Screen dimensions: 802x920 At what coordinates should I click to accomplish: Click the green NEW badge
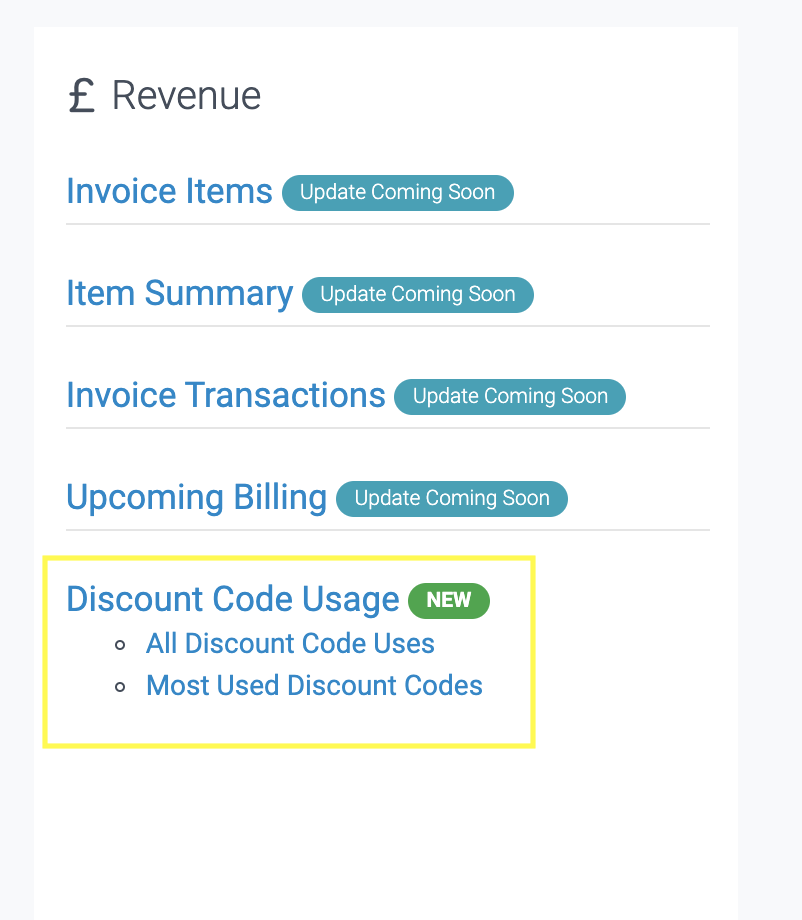coord(448,600)
